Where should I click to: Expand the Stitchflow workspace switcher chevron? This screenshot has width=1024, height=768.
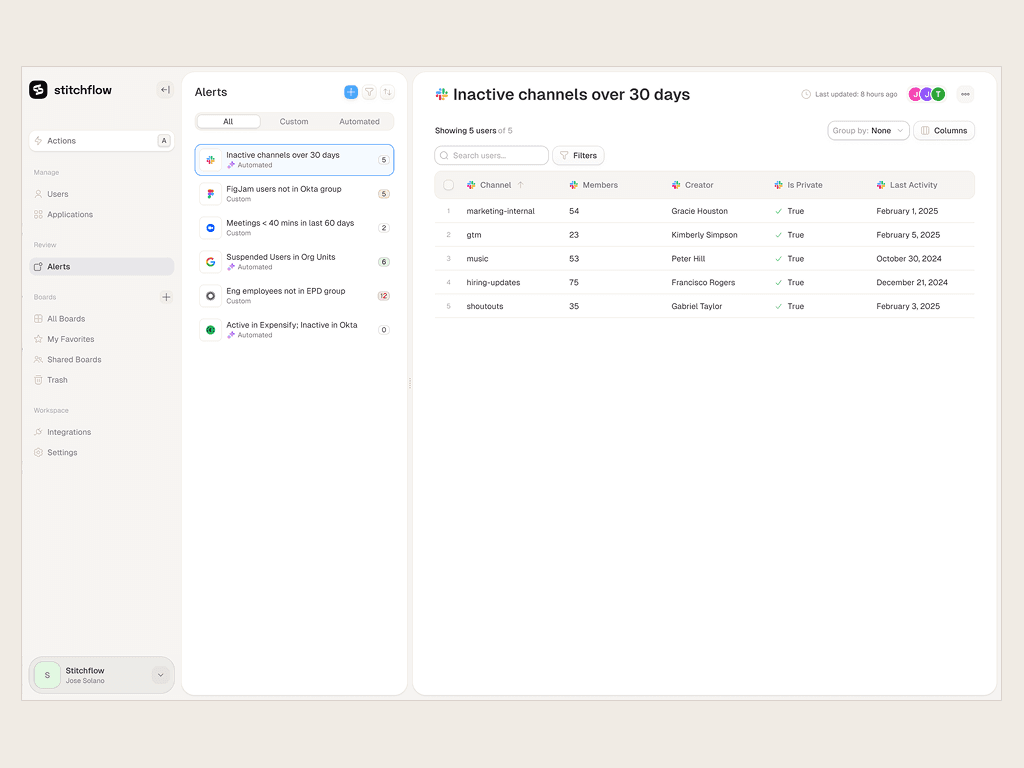click(160, 675)
